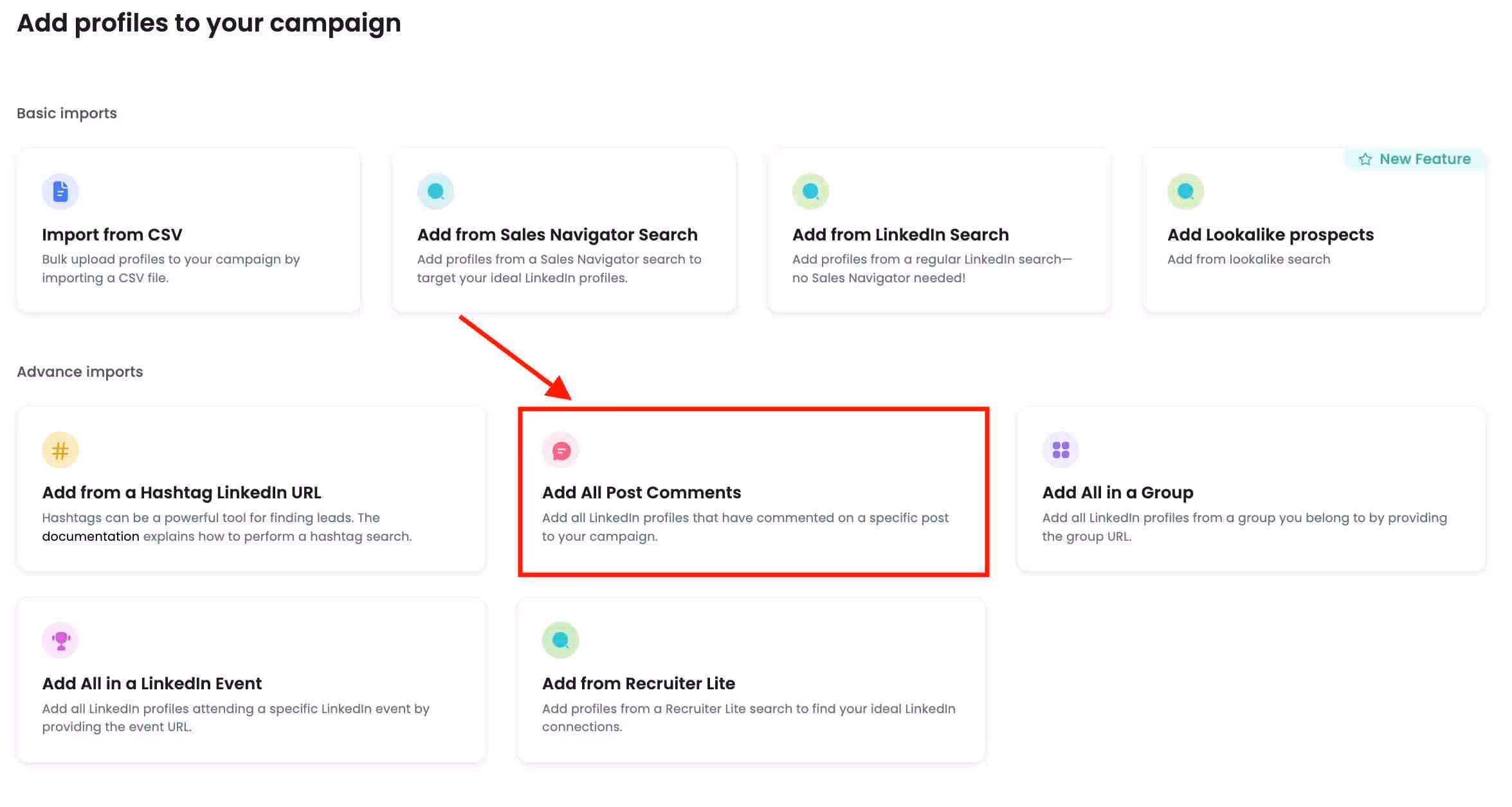Click the LinkedIn Search magnifier icon
Viewport: 1512px width, 807px height.
click(x=811, y=190)
